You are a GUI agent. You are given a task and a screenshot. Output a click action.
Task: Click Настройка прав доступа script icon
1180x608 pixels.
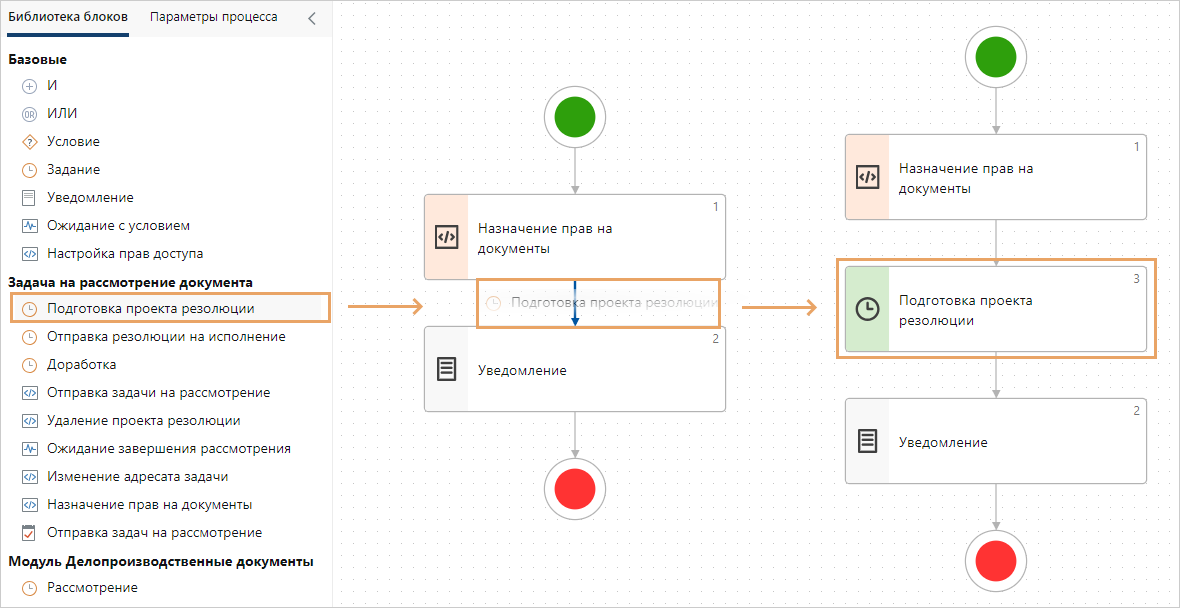(29, 254)
